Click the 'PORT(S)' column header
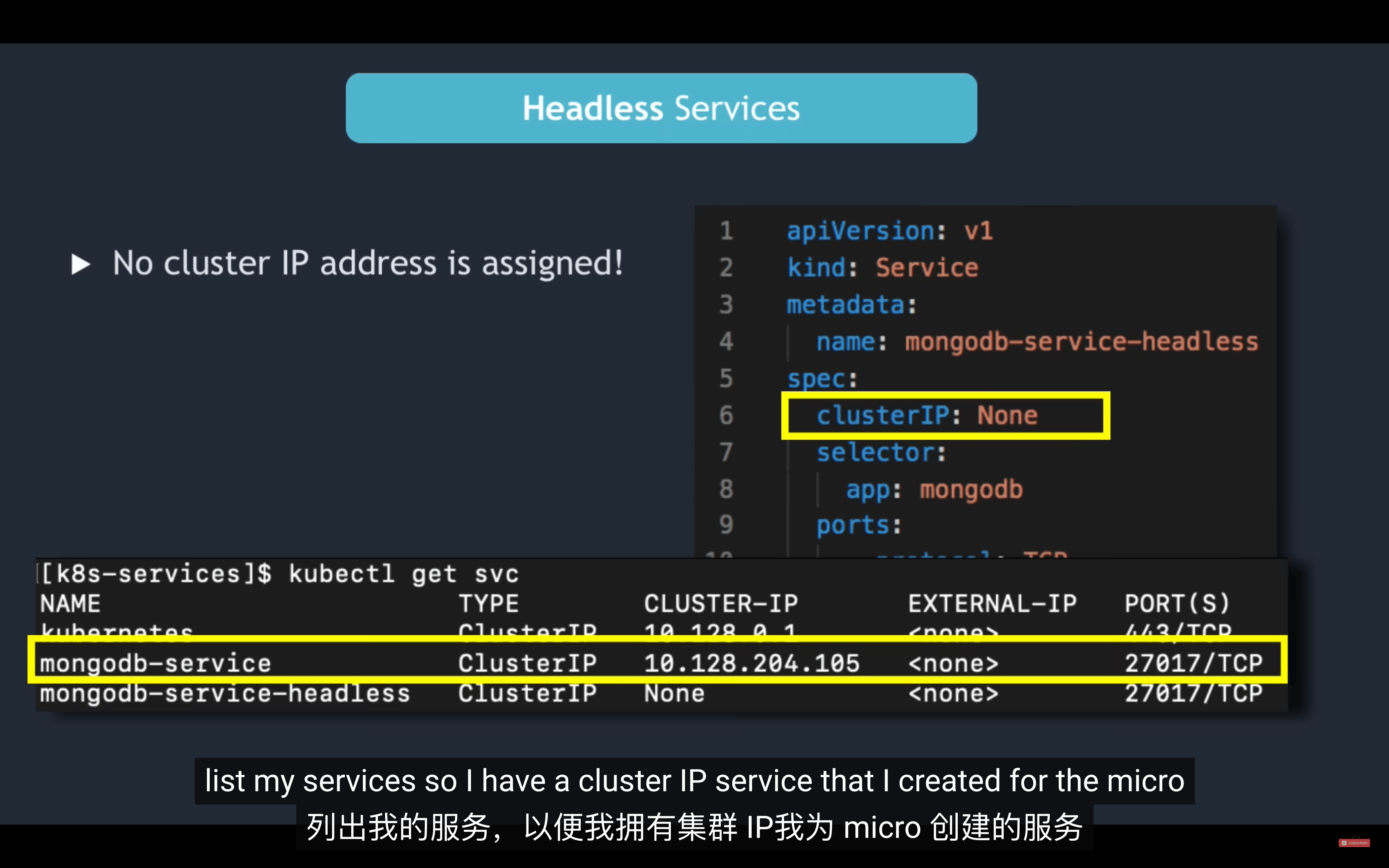The height and width of the screenshot is (868, 1389). point(1177,604)
